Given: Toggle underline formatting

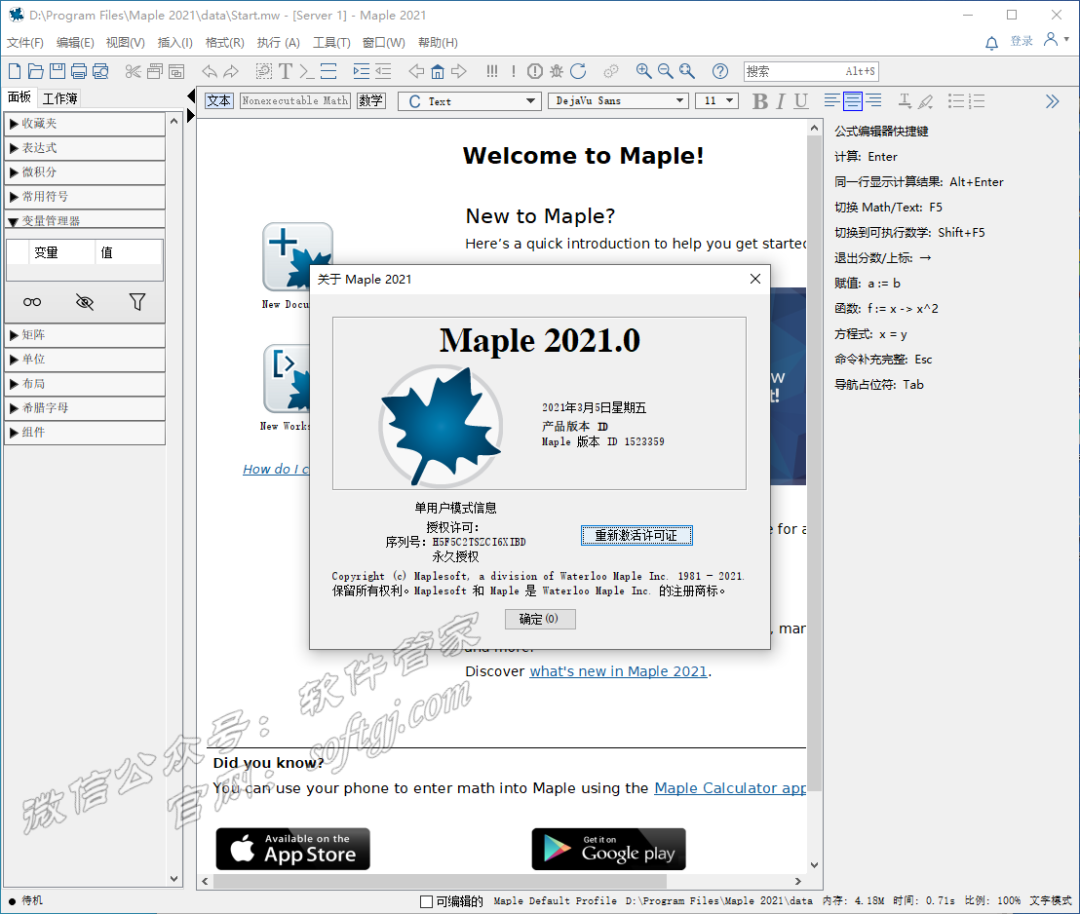Looking at the screenshot, I should coord(800,101).
